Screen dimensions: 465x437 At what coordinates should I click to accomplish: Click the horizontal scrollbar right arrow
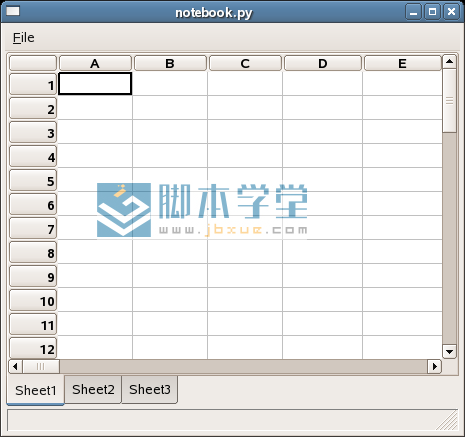434,366
